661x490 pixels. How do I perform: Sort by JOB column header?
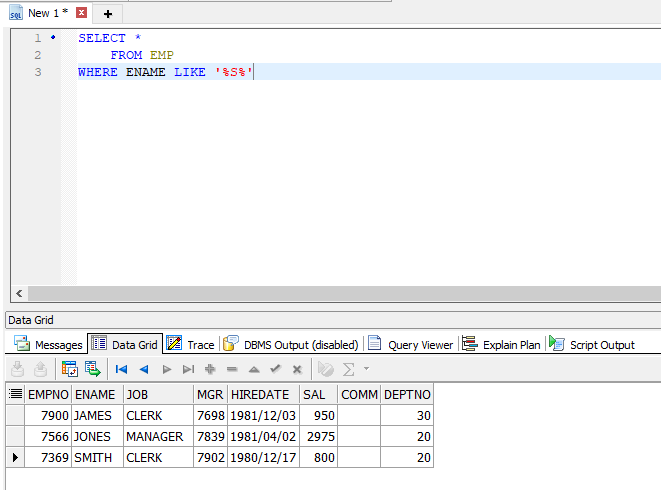(x=159, y=394)
